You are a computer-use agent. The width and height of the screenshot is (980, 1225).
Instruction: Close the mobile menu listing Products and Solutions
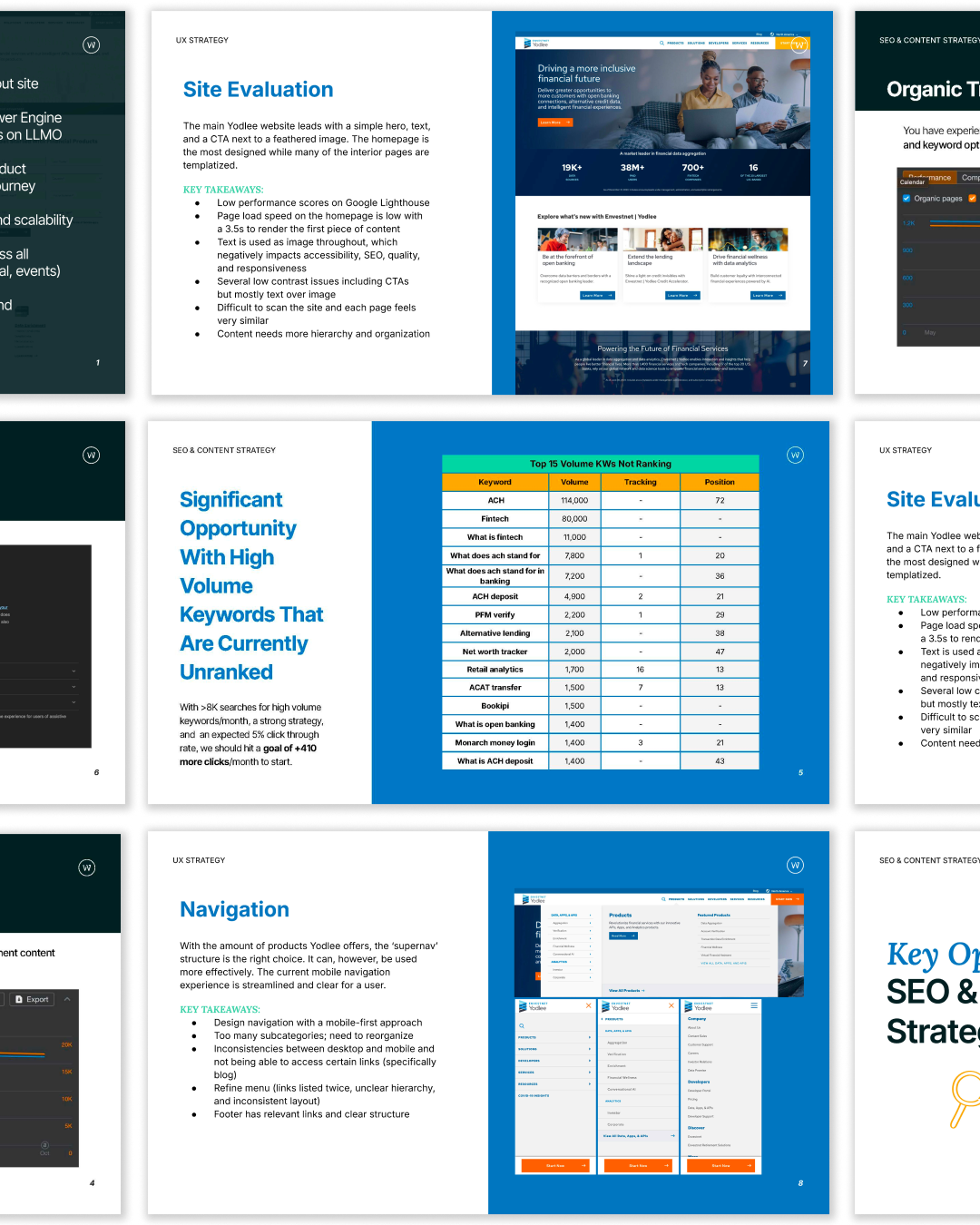pyautogui.click(x=588, y=1005)
